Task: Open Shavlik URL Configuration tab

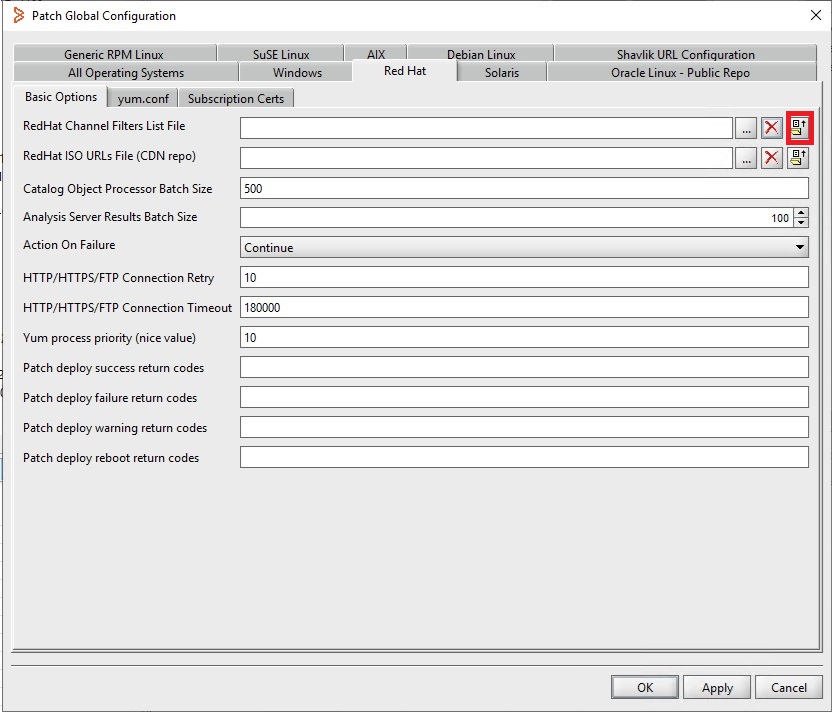Action: pyautogui.click(x=685, y=55)
